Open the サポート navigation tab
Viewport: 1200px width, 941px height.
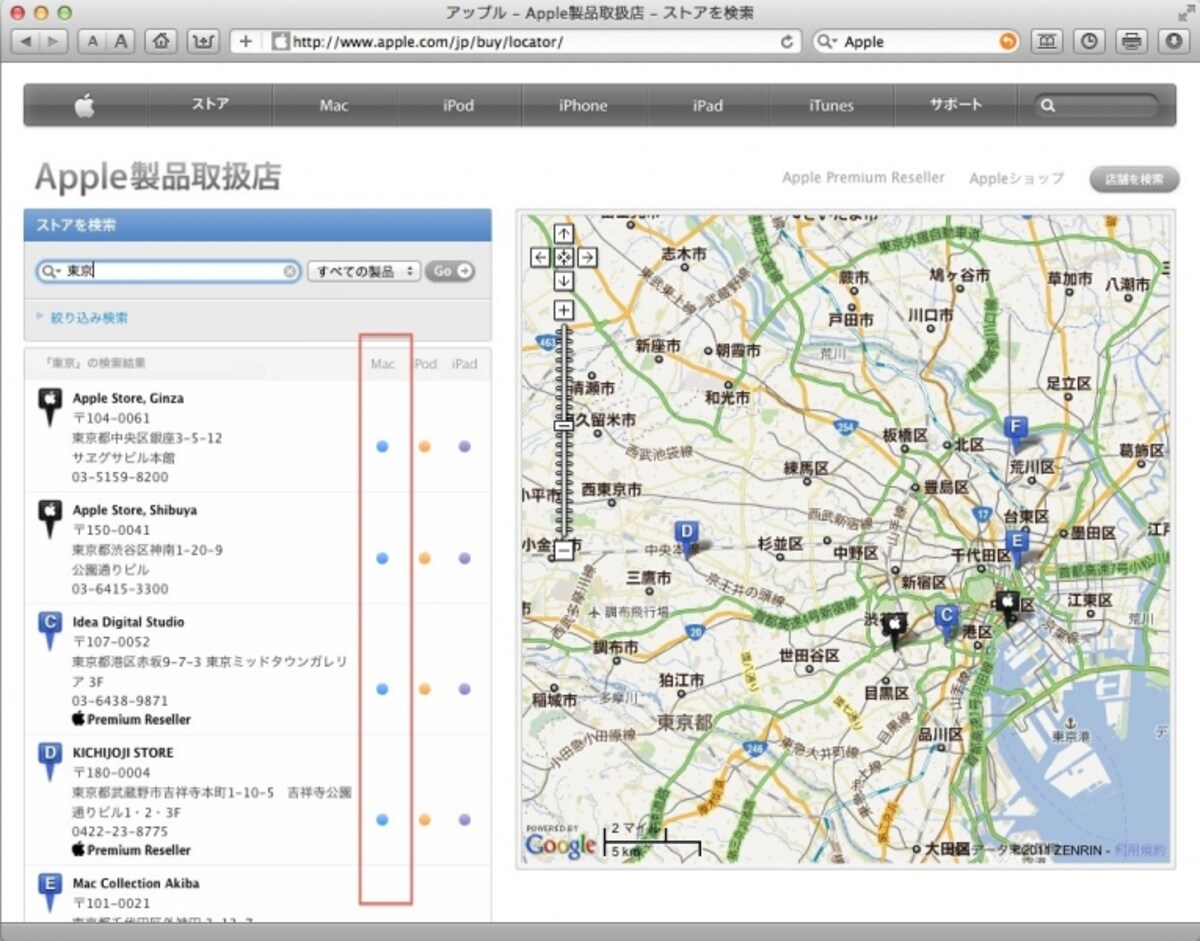[956, 105]
